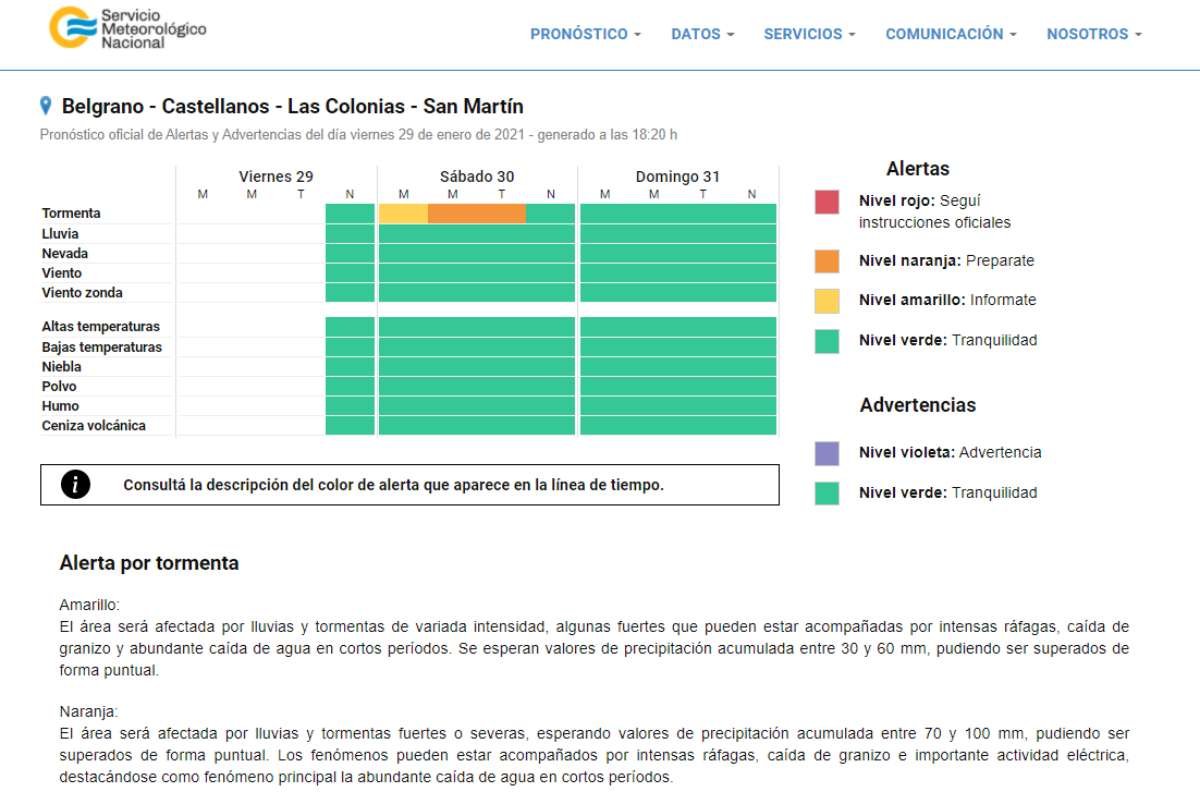The width and height of the screenshot is (1200, 804).
Task: Click the black info circle icon
Action: tap(75, 485)
